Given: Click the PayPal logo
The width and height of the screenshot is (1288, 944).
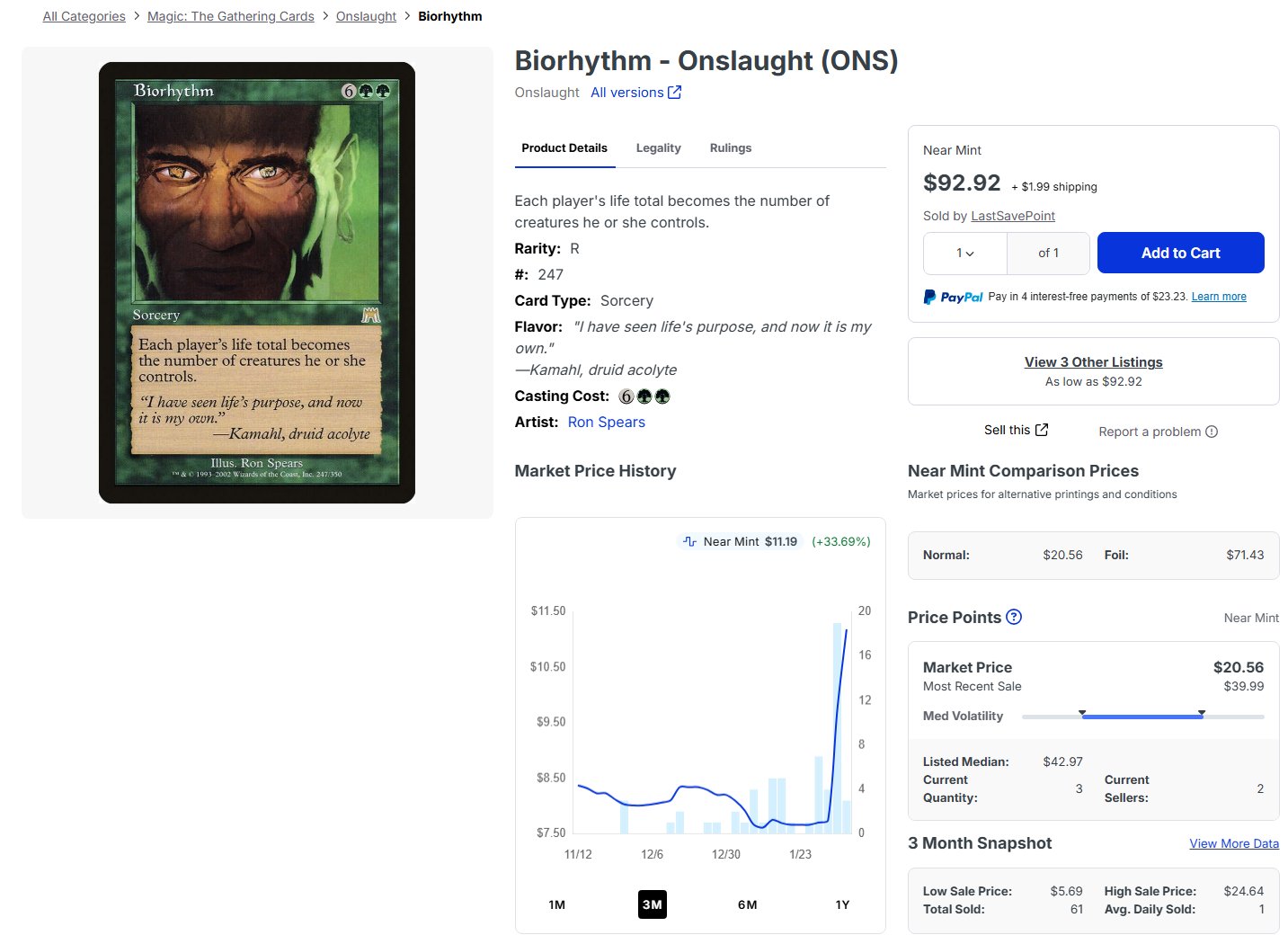Looking at the screenshot, I should tap(954, 297).
